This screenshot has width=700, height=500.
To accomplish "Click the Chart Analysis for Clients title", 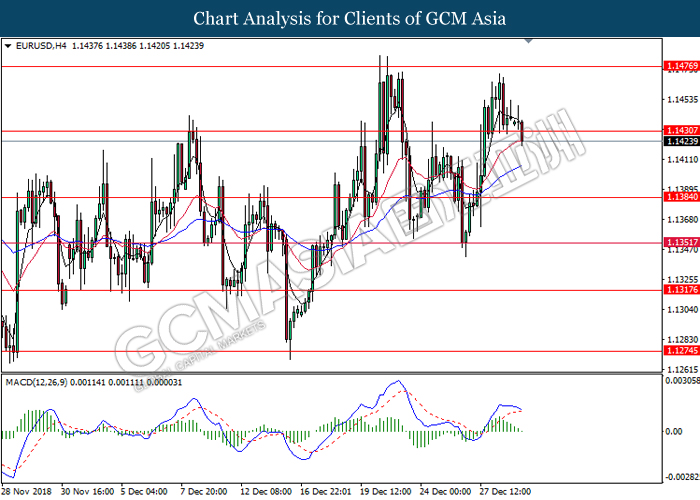I will pyautogui.click(x=350, y=19).
